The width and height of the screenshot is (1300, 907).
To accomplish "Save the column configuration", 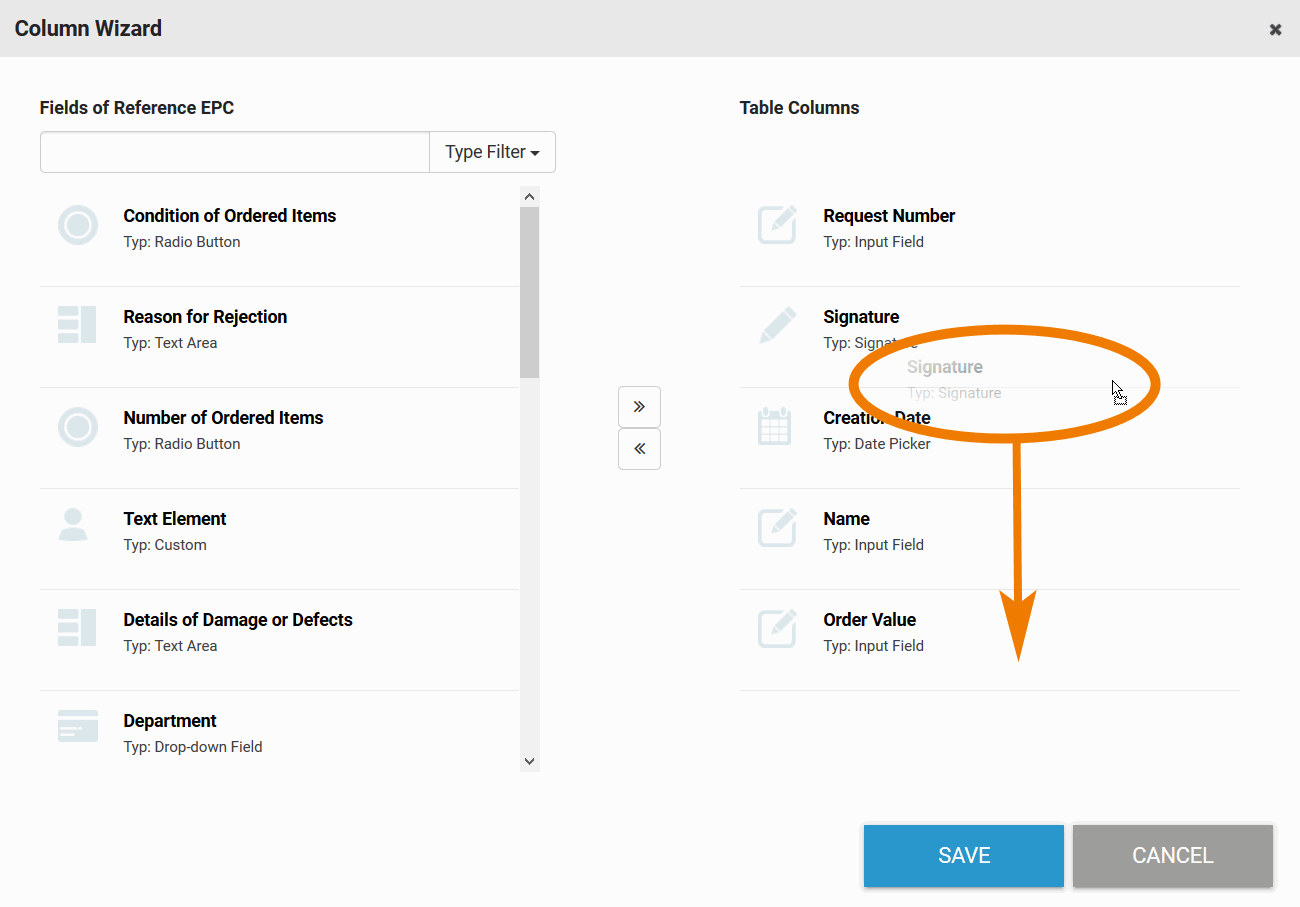I will [x=963, y=856].
